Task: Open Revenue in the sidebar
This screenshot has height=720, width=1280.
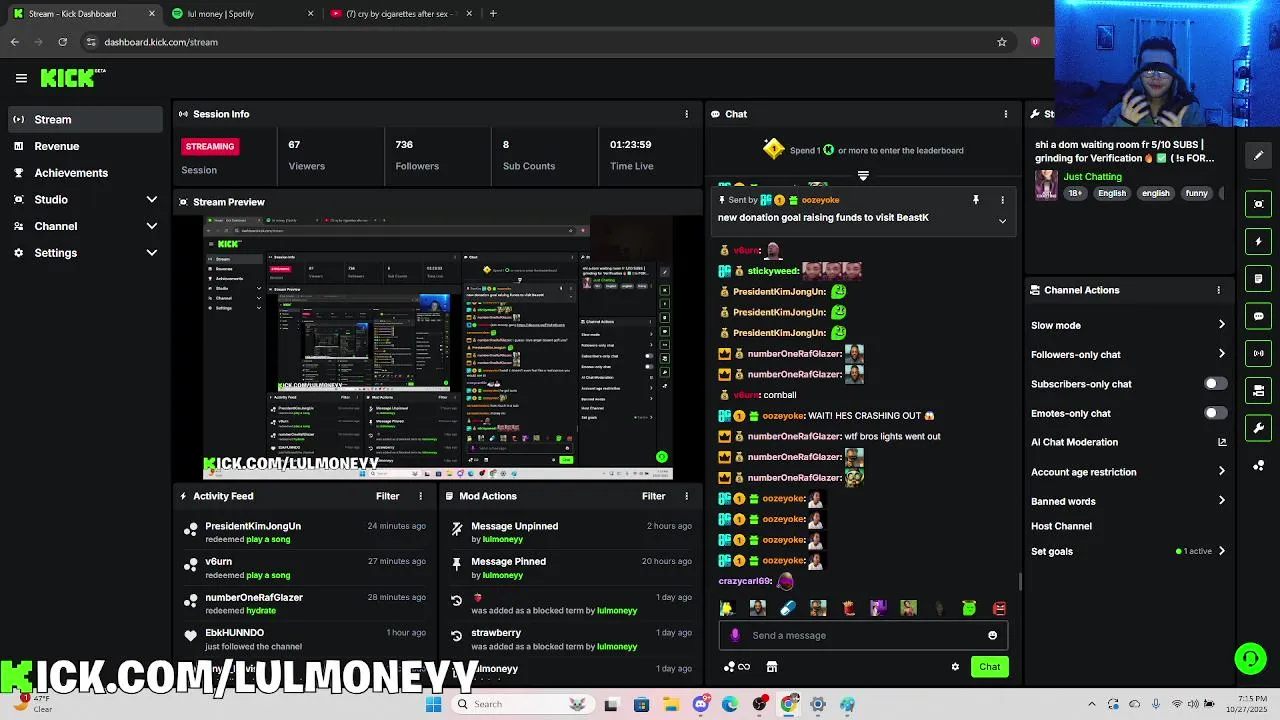Action: pyautogui.click(x=85, y=146)
